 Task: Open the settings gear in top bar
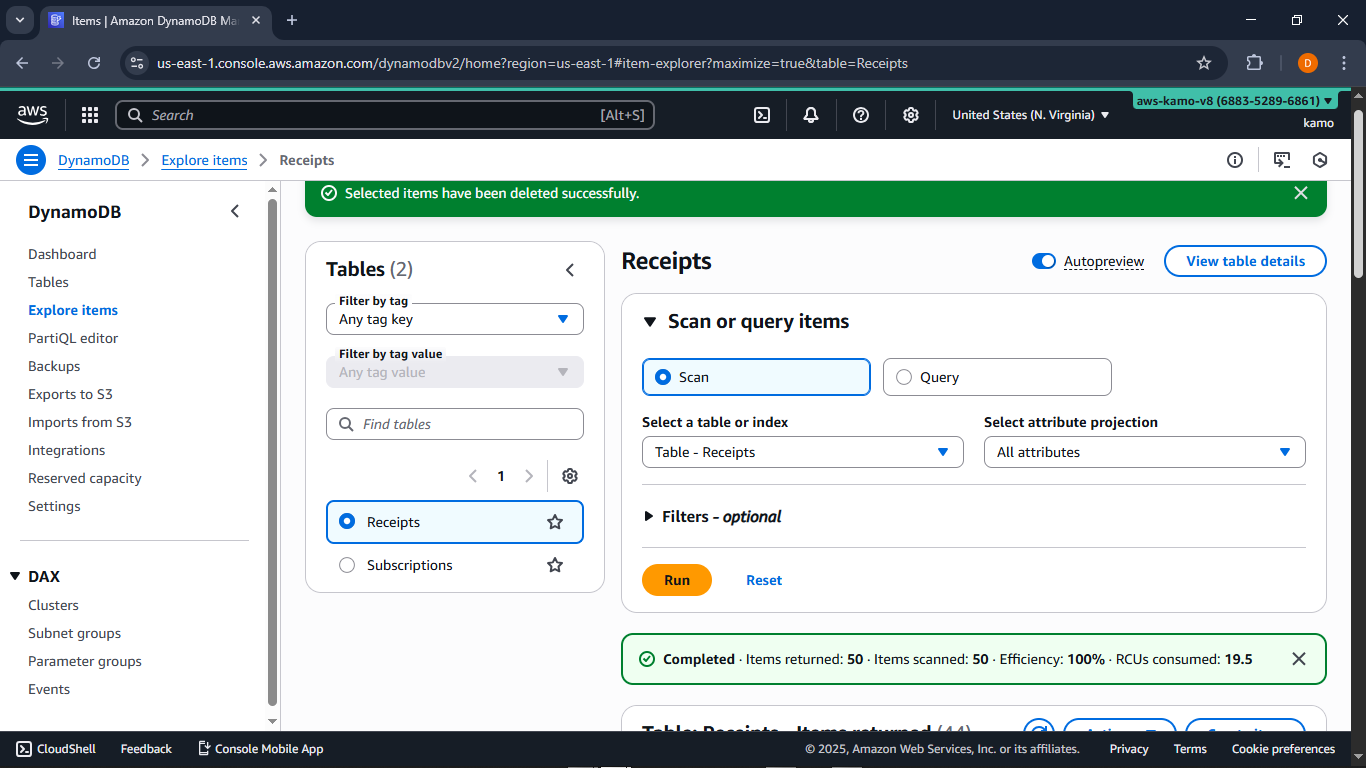coord(911,115)
